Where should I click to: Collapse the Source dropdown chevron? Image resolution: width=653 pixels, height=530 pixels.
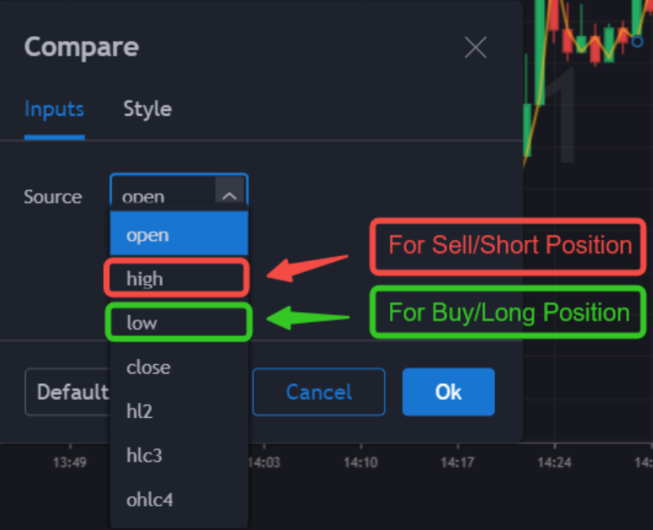[x=229, y=196]
